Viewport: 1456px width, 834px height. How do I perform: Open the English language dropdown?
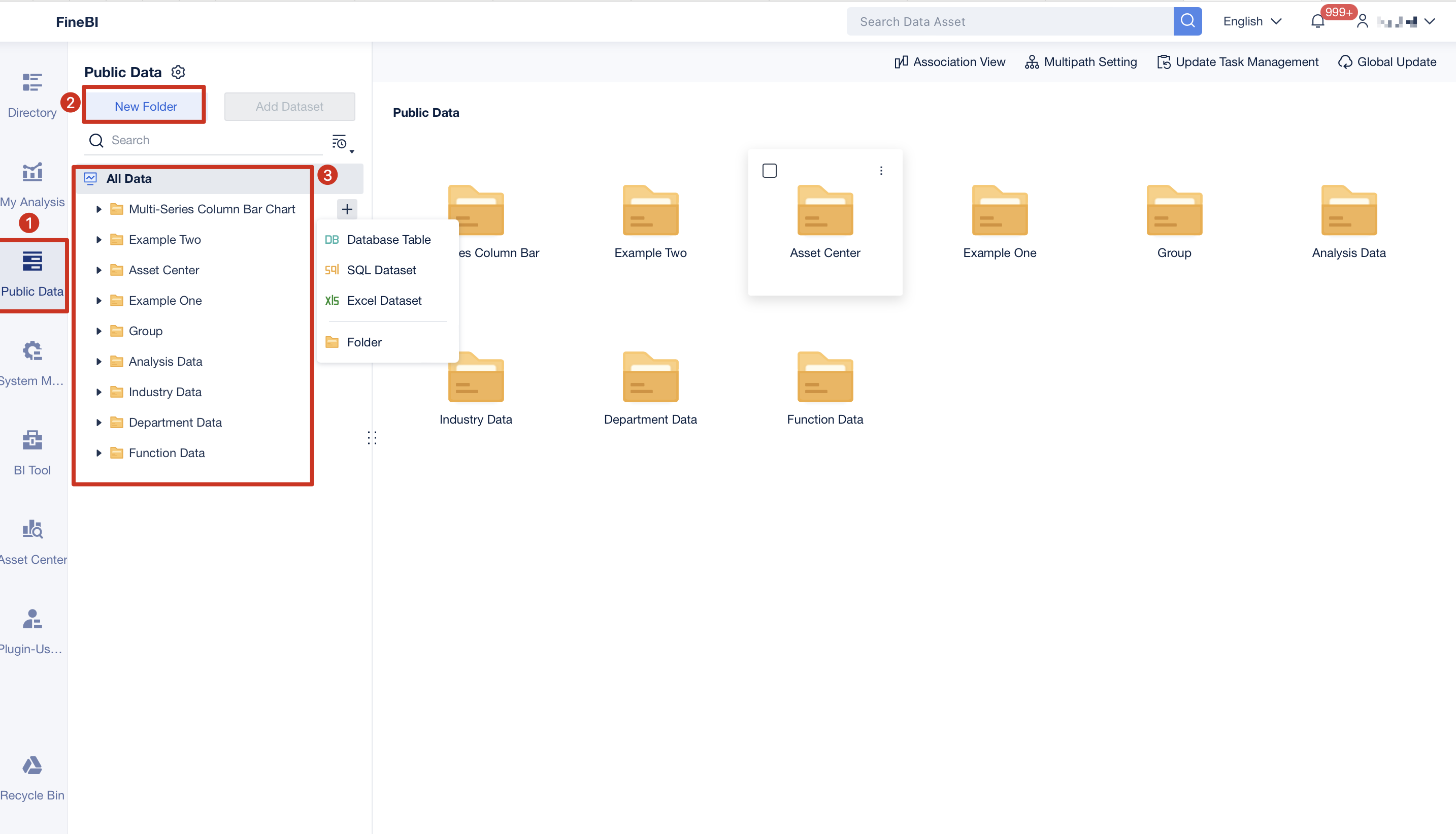click(1251, 21)
